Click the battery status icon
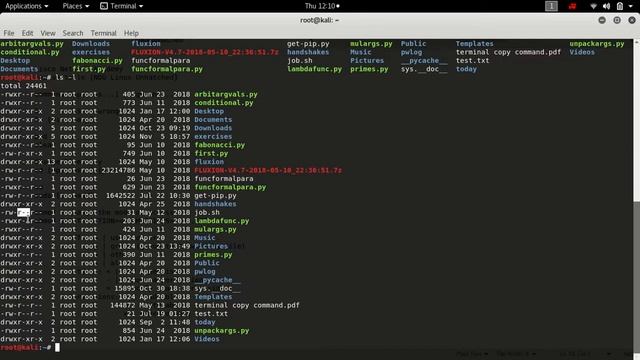 coord(620,6)
